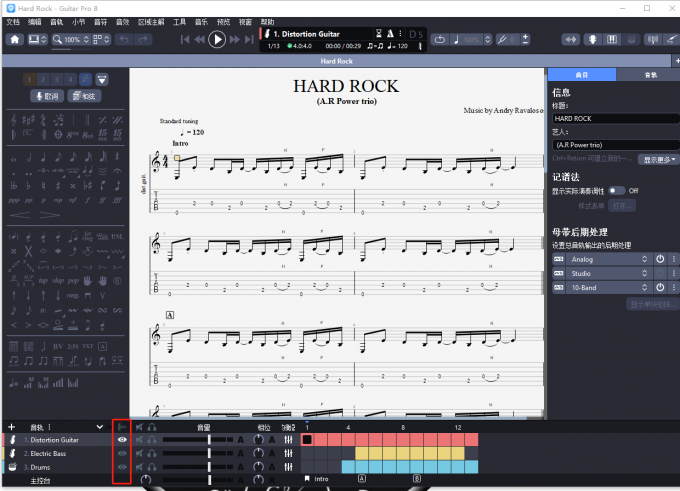Screen dimensions: 680x491
Task: Click the loop playback icon
Action: point(442,40)
